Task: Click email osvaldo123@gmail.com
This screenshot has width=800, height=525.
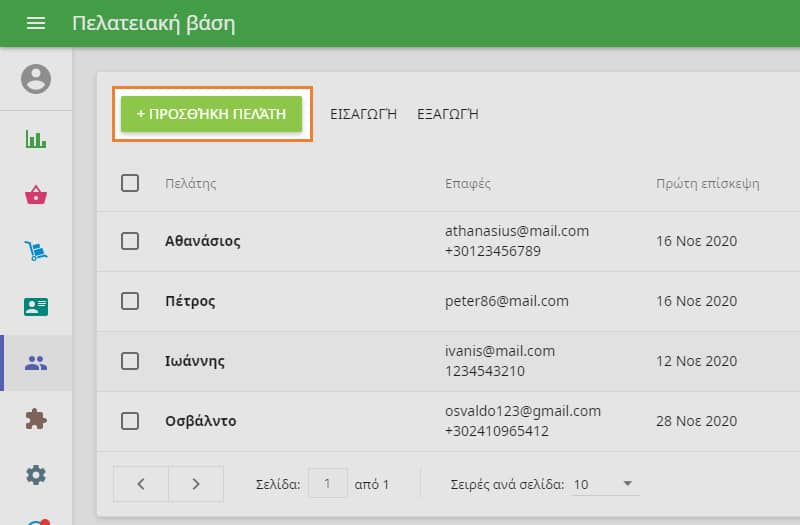Action: pyautogui.click(x=523, y=411)
